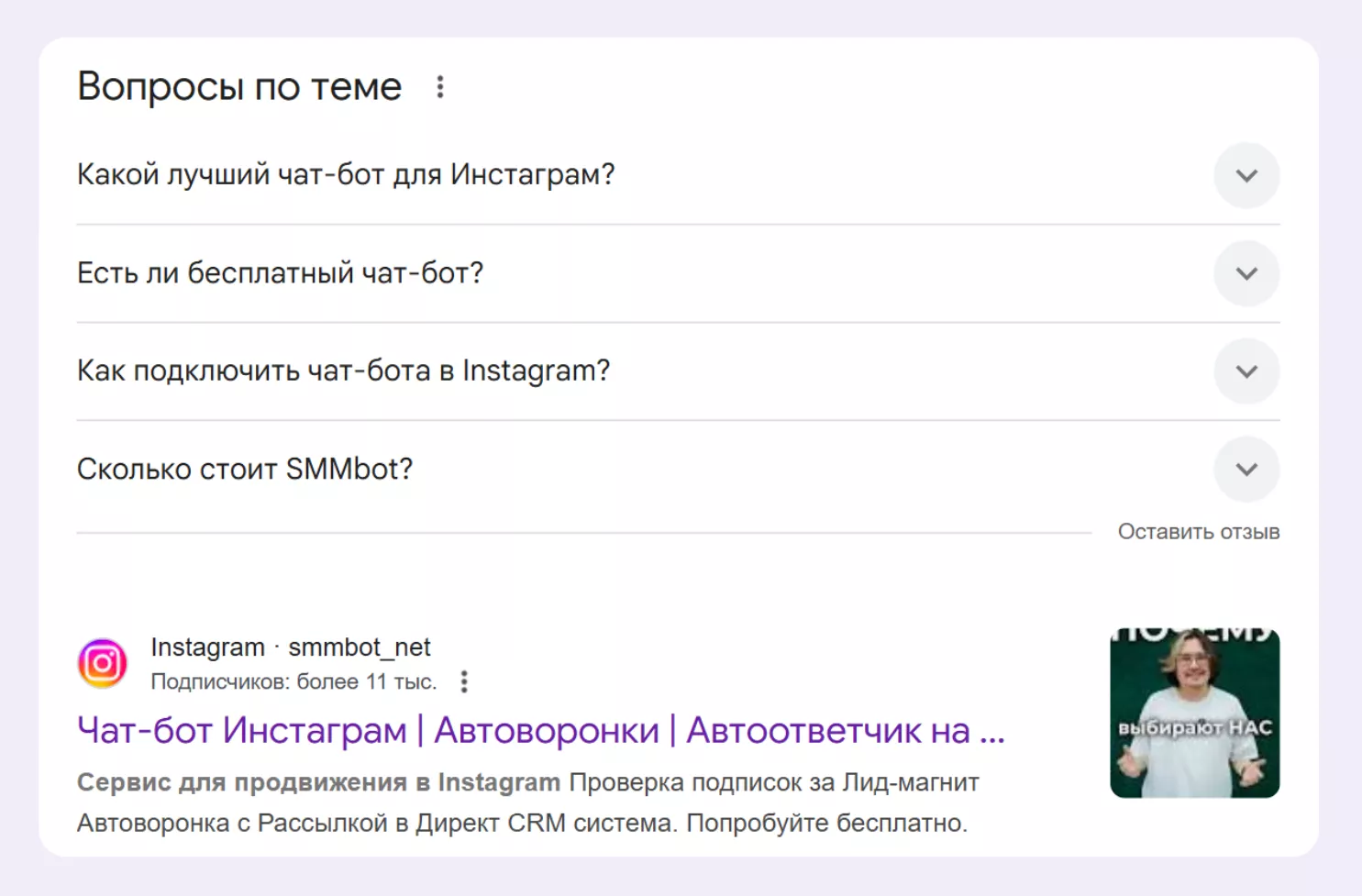Click 'Подписчиков: более 11 тыс.' text
The height and width of the screenshot is (896, 1362).
click(293, 682)
